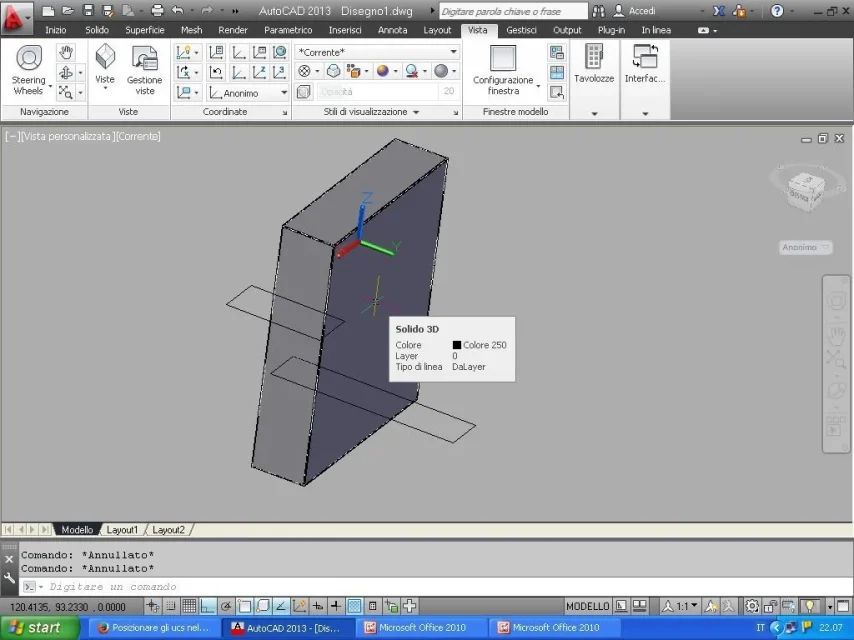Select the Pan hand tool
This screenshot has width=854, height=640.
[66, 52]
